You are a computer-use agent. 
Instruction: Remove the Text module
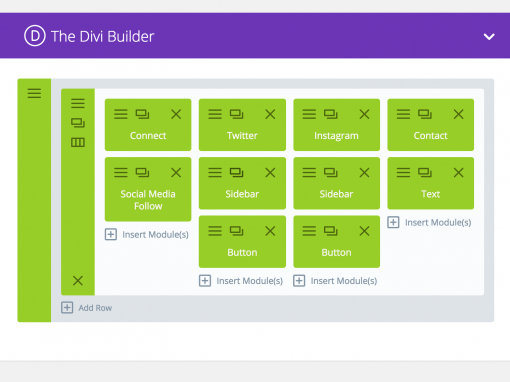[459, 173]
